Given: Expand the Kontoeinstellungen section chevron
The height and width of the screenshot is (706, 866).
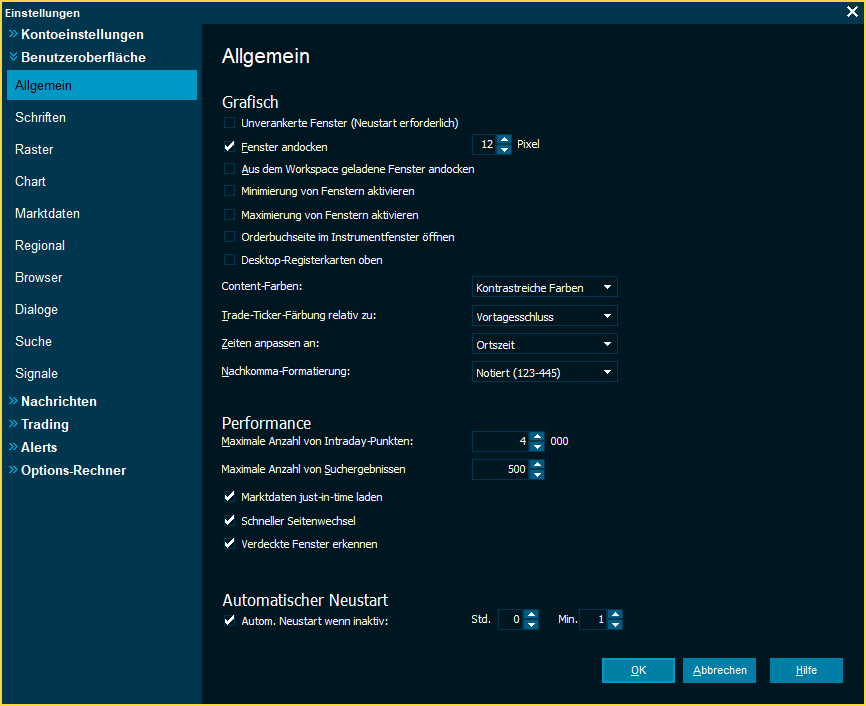Looking at the screenshot, I should [14, 35].
